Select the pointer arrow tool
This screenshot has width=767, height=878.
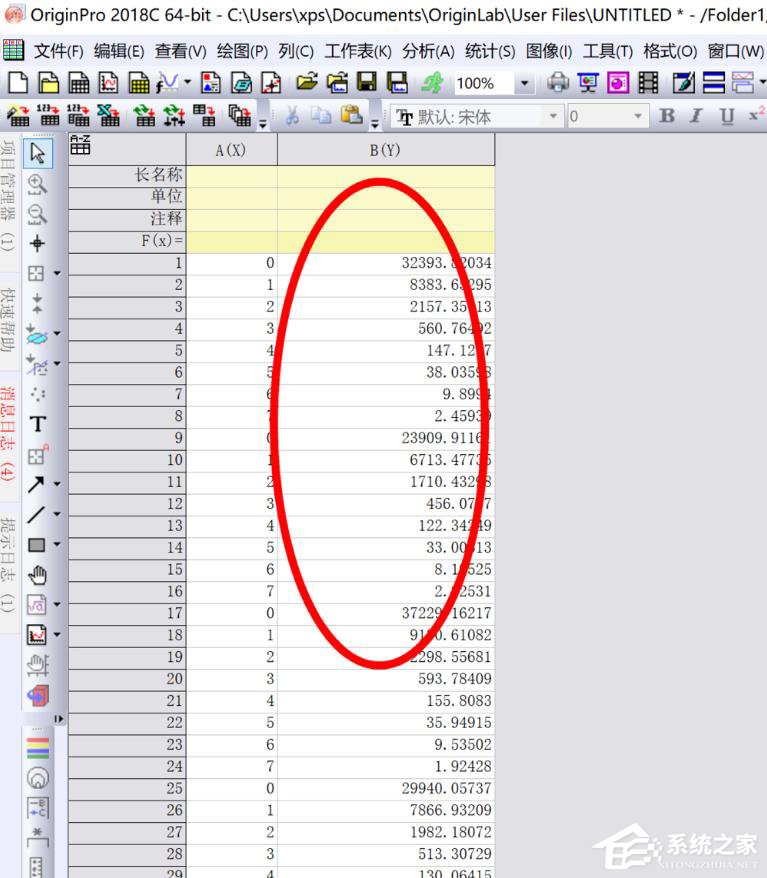[x=38, y=153]
